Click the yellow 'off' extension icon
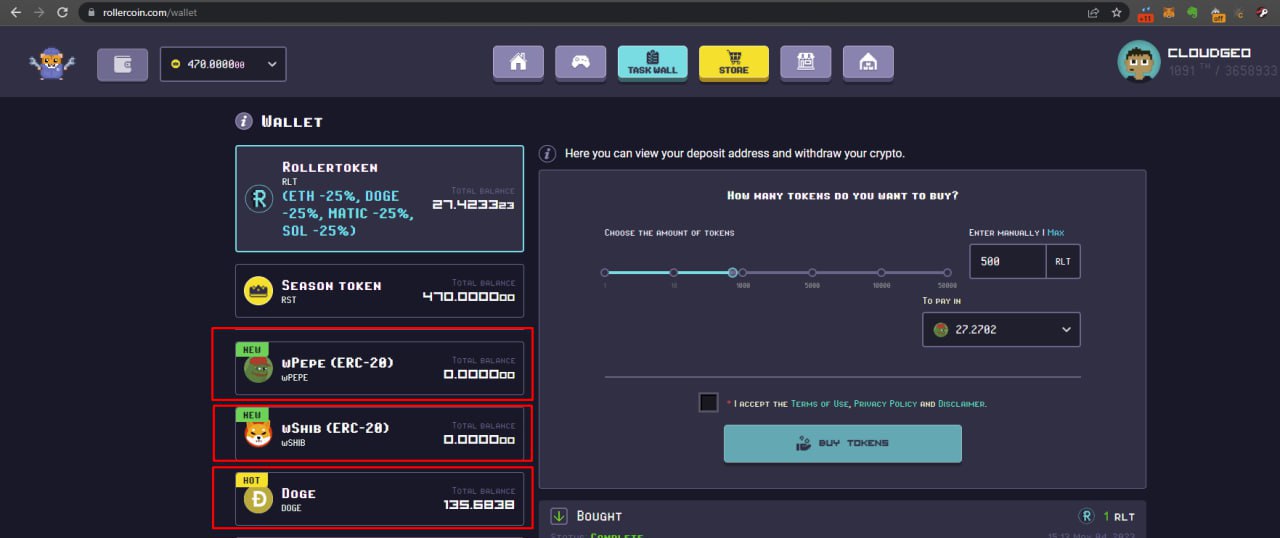This screenshot has height=538, width=1280. (x=1217, y=14)
